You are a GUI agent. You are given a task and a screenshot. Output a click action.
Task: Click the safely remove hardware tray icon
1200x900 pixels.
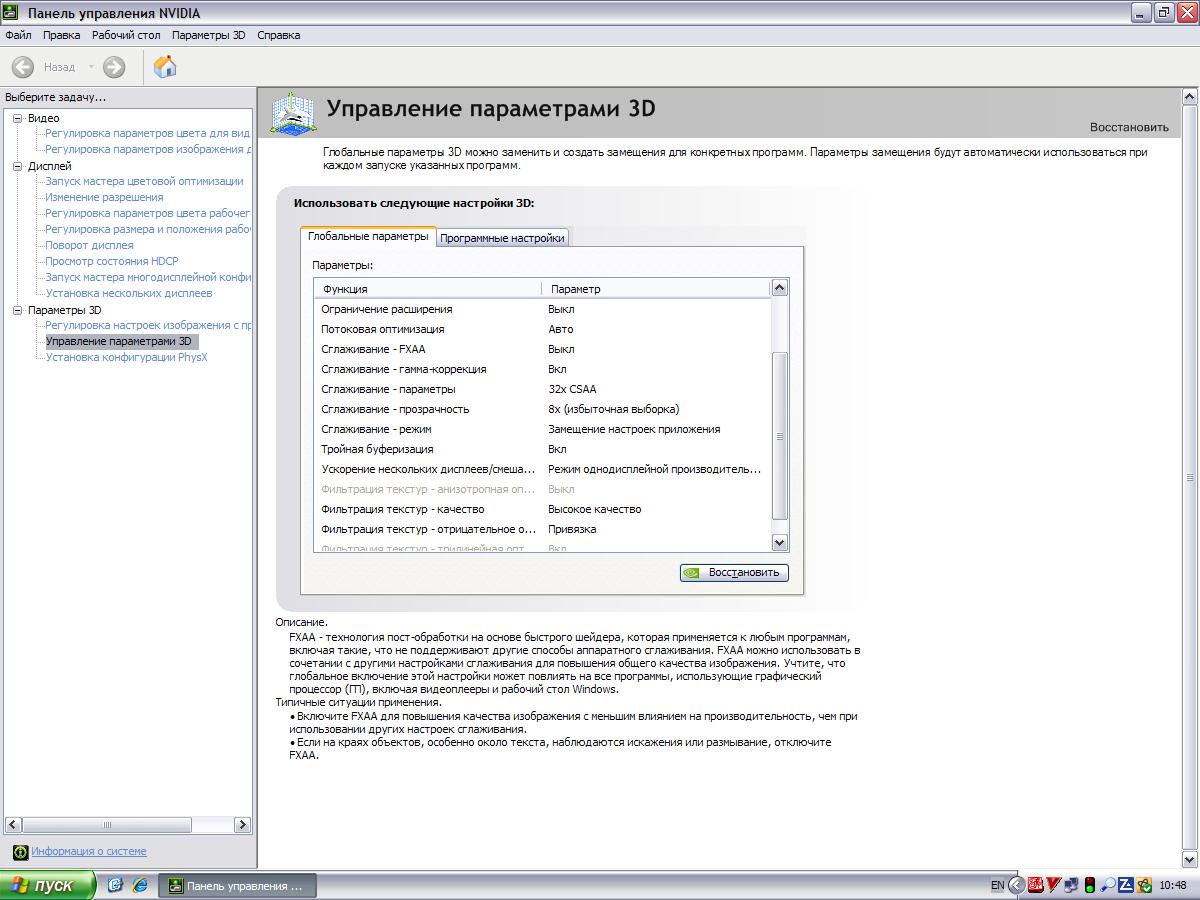(x=1143, y=885)
